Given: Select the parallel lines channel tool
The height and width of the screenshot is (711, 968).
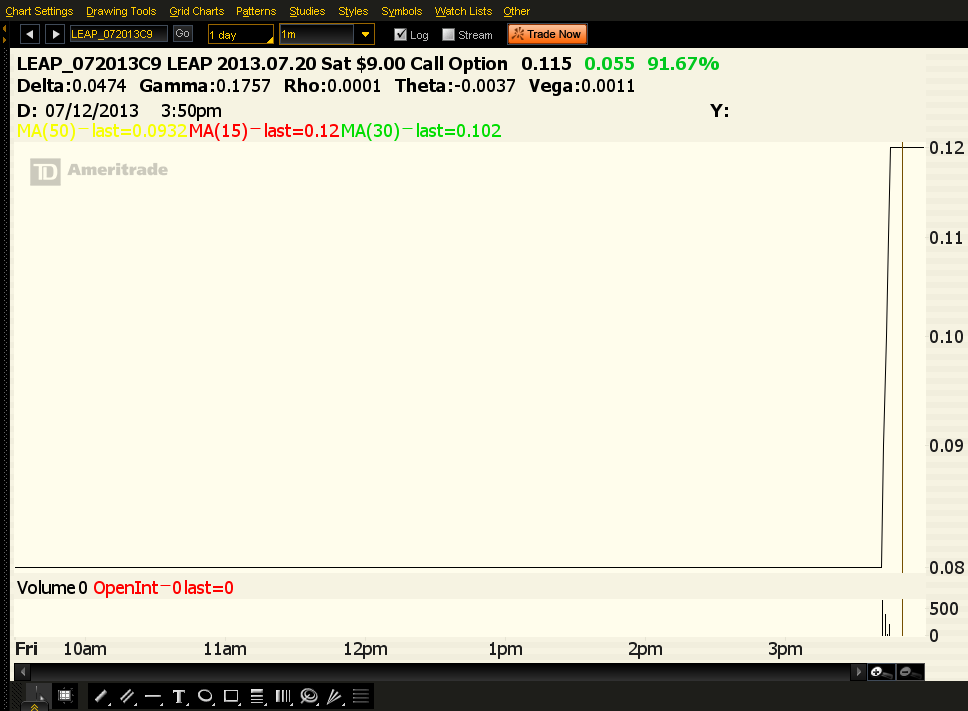Looking at the screenshot, I should click(x=127, y=696).
